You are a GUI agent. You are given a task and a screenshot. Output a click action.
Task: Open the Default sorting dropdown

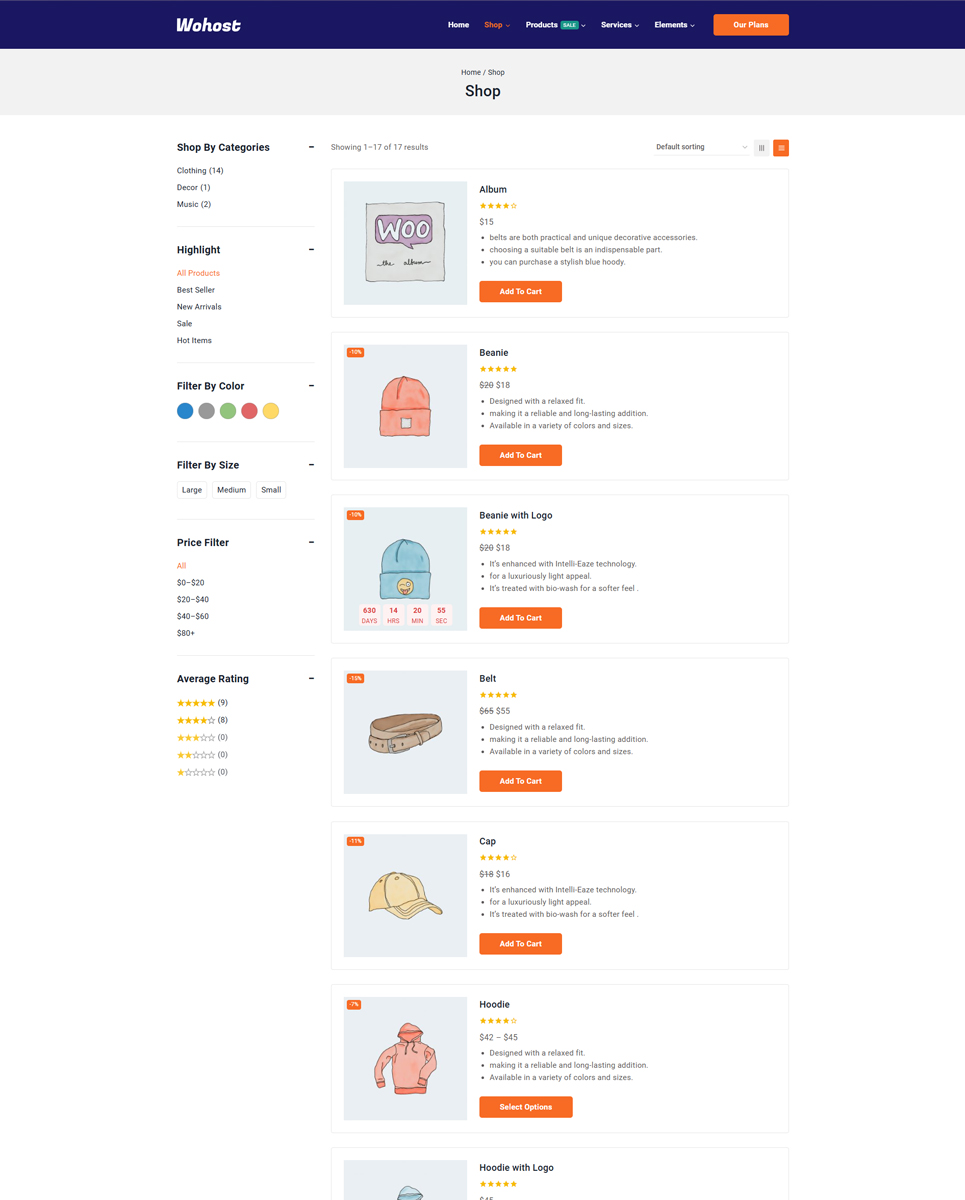click(x=700, y=147)
